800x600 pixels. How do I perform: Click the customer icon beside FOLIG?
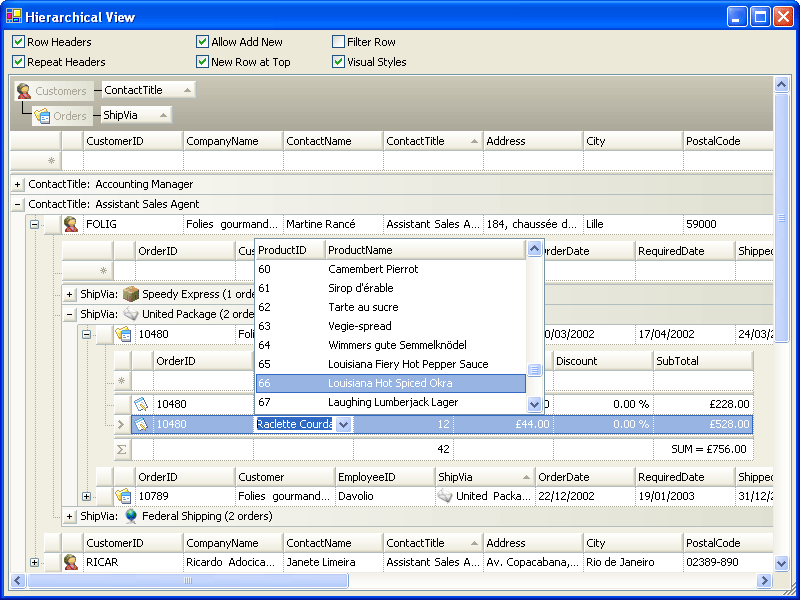(x=71, y=224)
